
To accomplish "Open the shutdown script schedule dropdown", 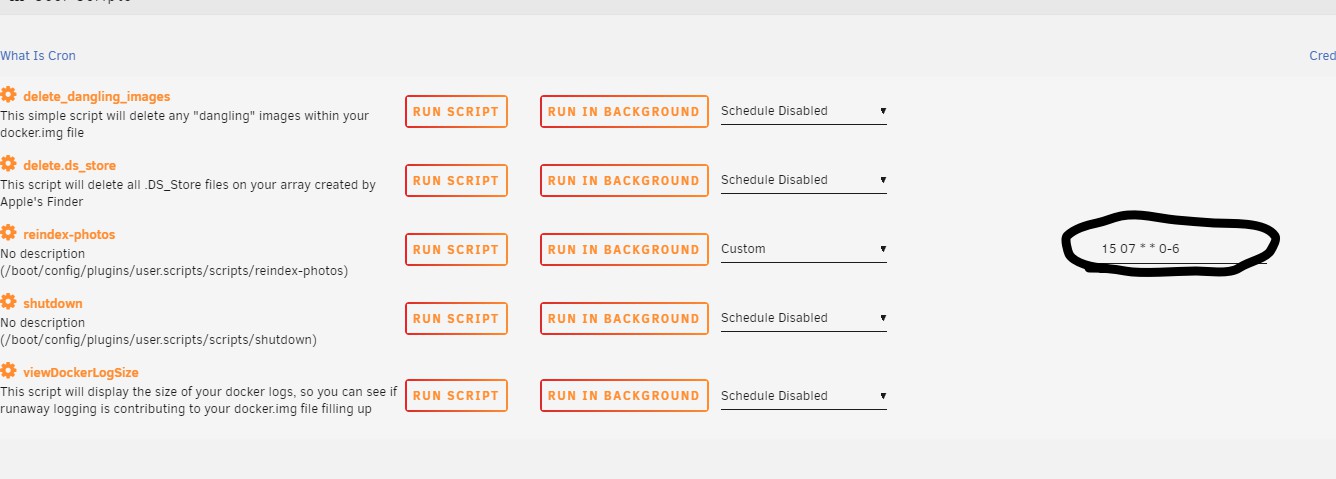I will coord(804,318).
